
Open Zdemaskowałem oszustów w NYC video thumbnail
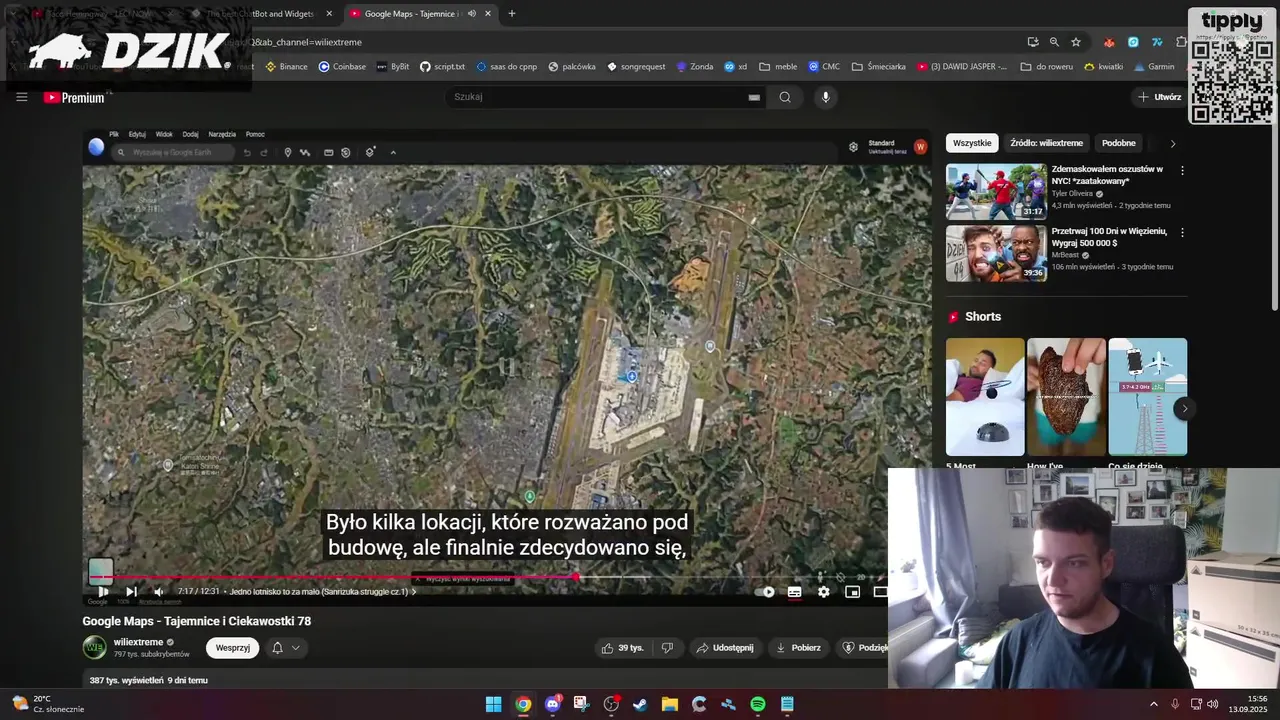tap(996, 191)
